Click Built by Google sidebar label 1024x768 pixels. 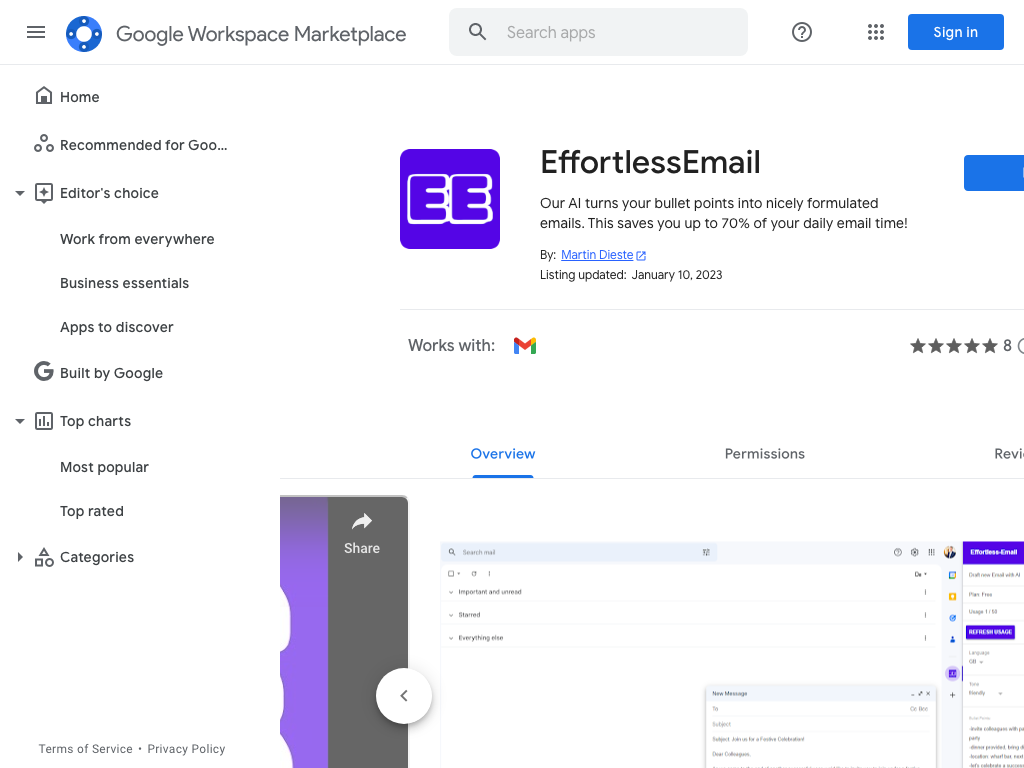point(111,373)
